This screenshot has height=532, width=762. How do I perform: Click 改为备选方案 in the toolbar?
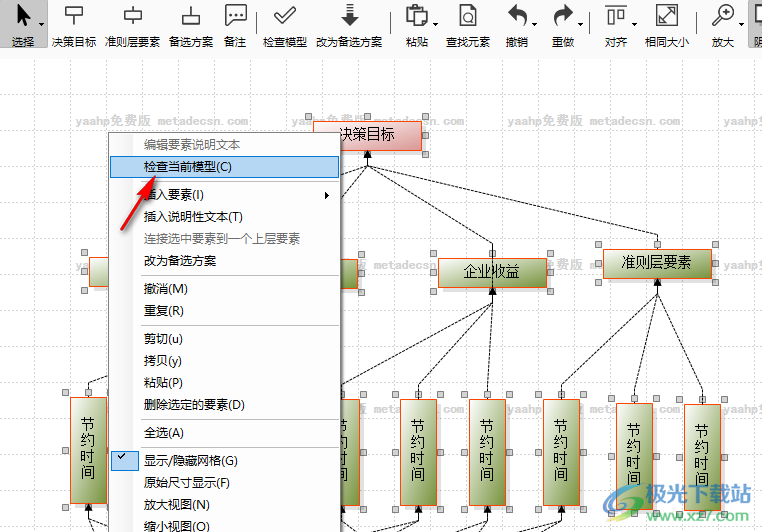click(x=349, y=24)
